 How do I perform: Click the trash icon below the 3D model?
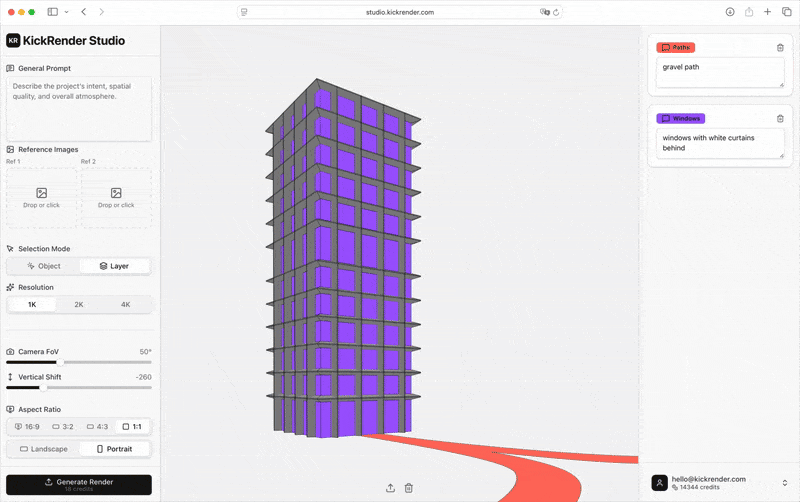coord(409,488)
